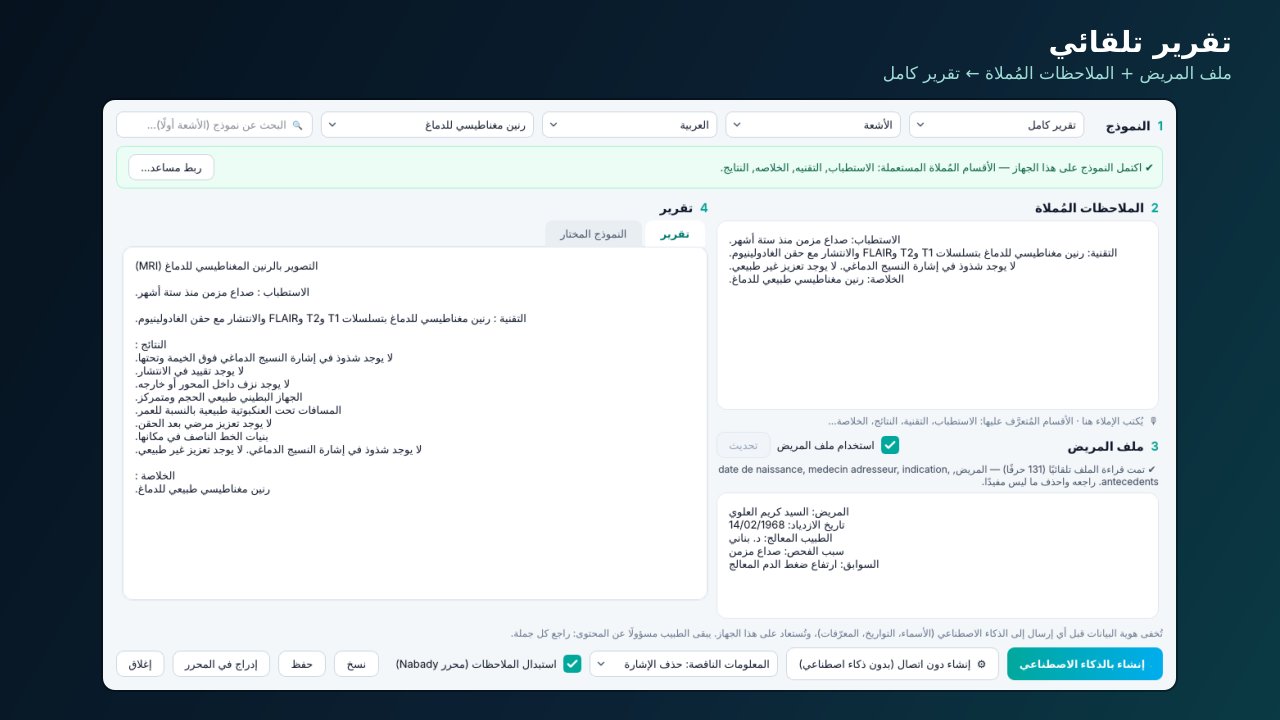Click the إنشاء بالذكاء الاصطناعي button
The image size is (1280, 720).
[1085, 664]
